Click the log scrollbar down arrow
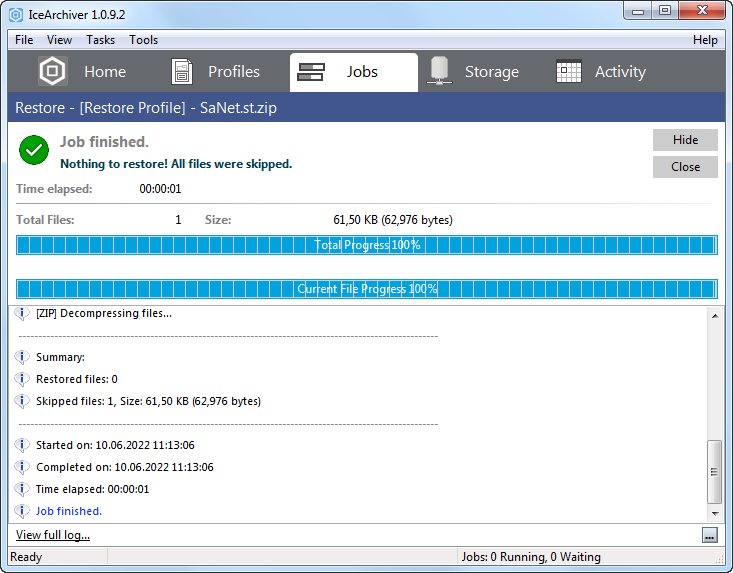 (715, 513)
